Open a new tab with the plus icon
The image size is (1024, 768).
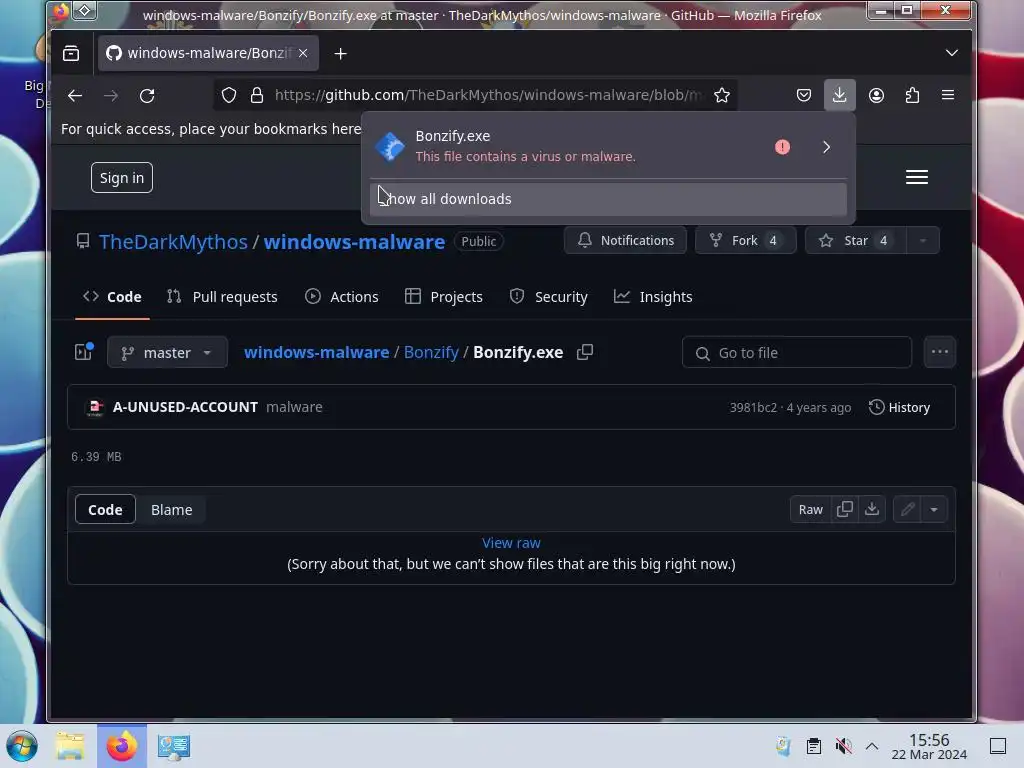340,54
